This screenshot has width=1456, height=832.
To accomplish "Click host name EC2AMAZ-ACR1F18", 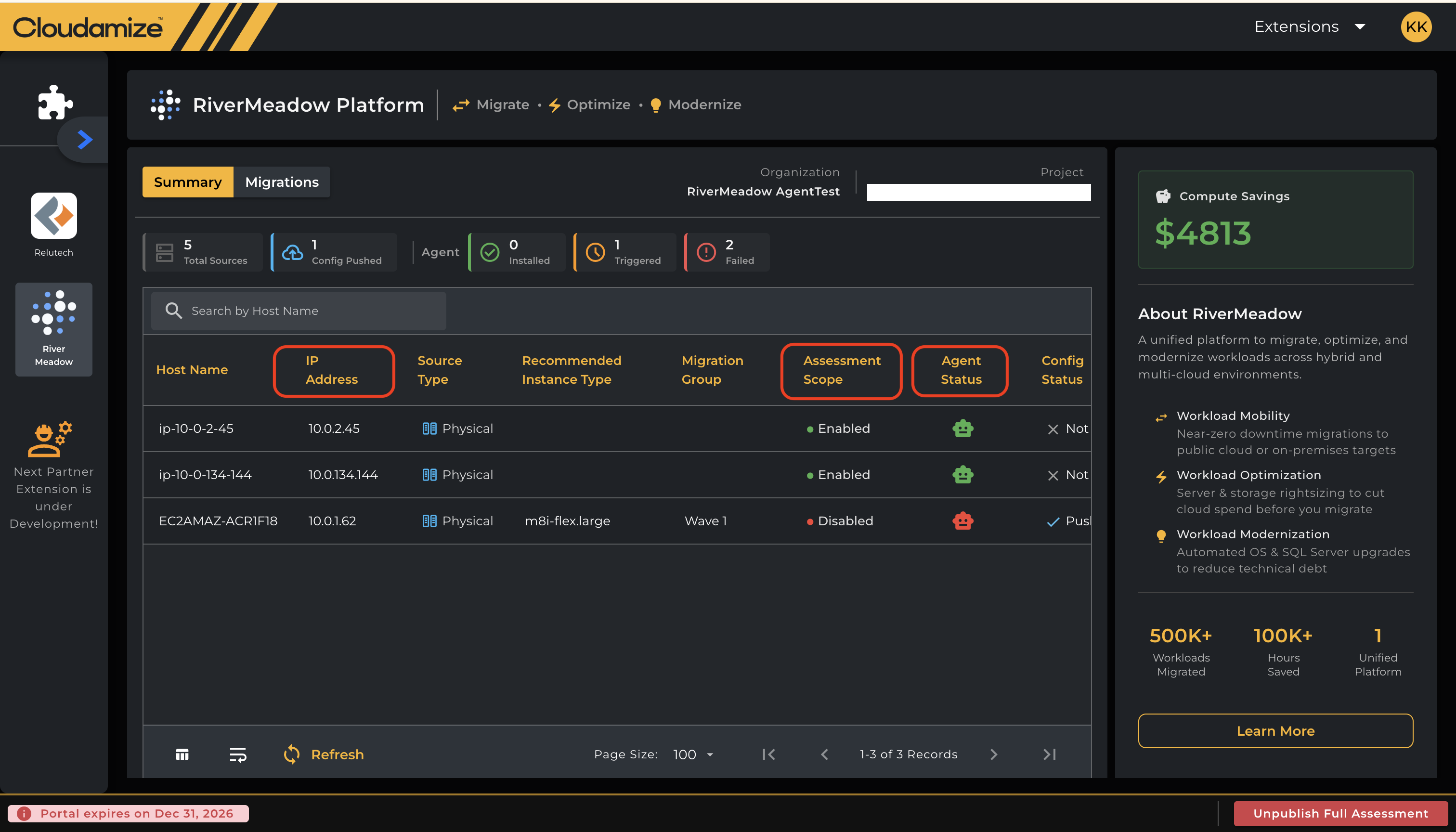I will (218, 521).
